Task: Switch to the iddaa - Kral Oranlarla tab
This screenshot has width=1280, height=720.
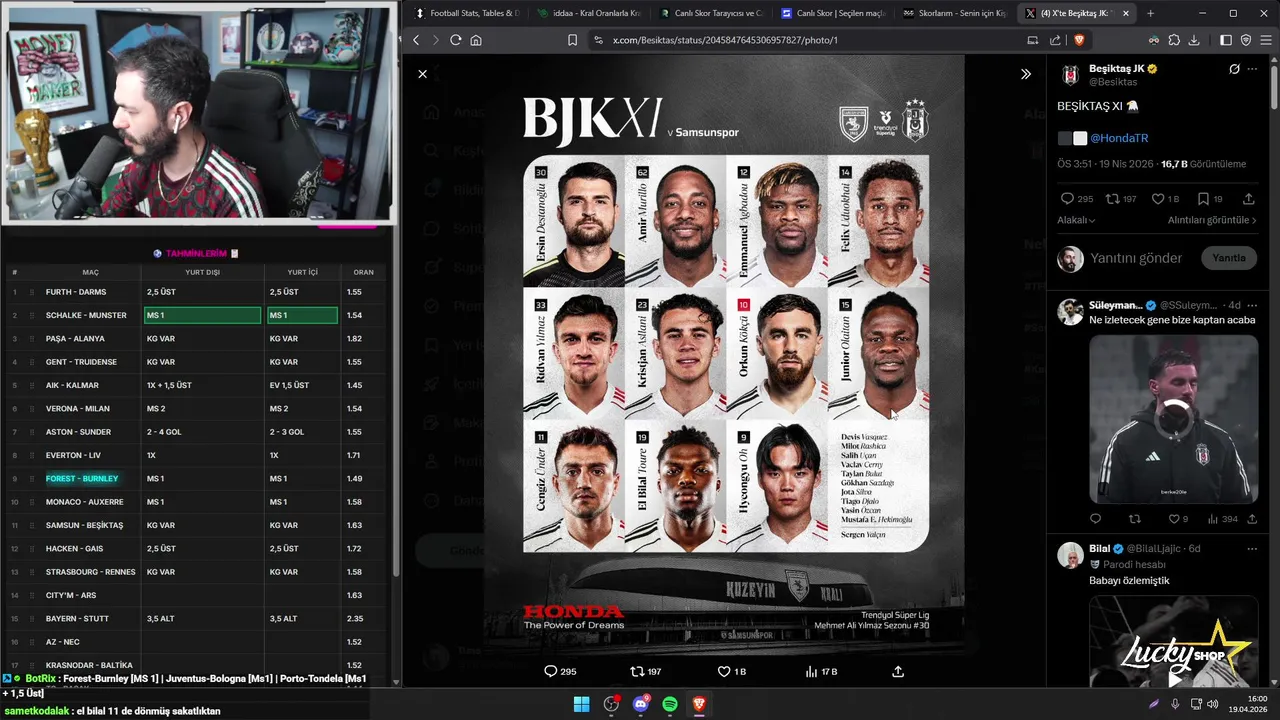Action: 588,13
